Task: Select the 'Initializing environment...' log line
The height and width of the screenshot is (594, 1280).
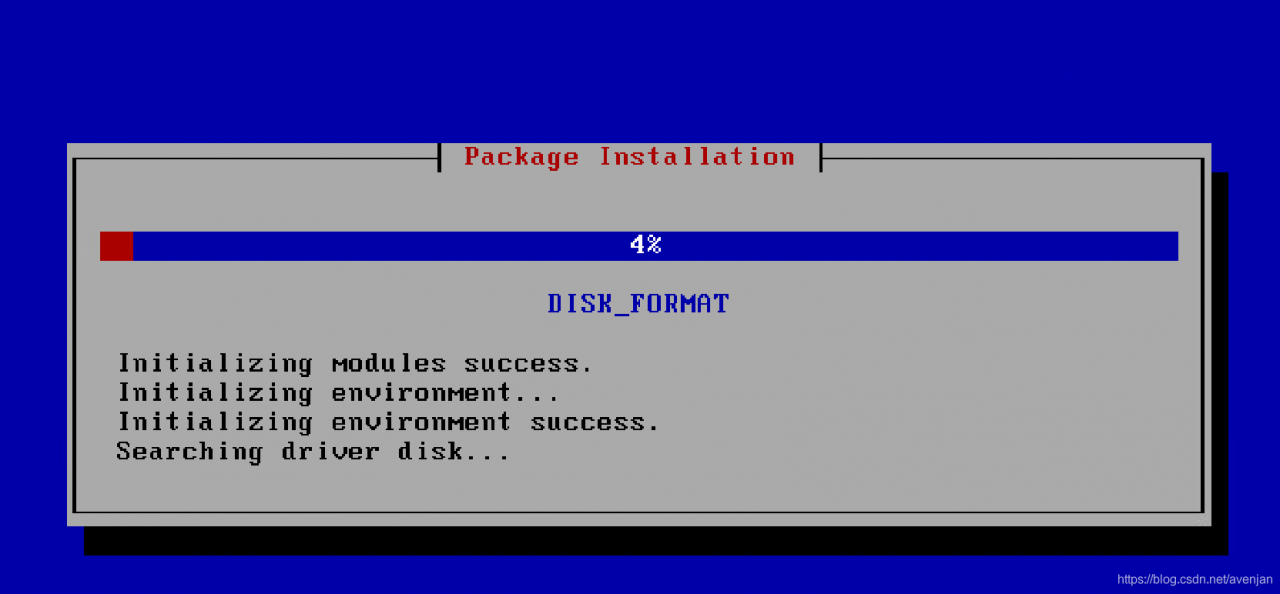Action: click(338, 392)
